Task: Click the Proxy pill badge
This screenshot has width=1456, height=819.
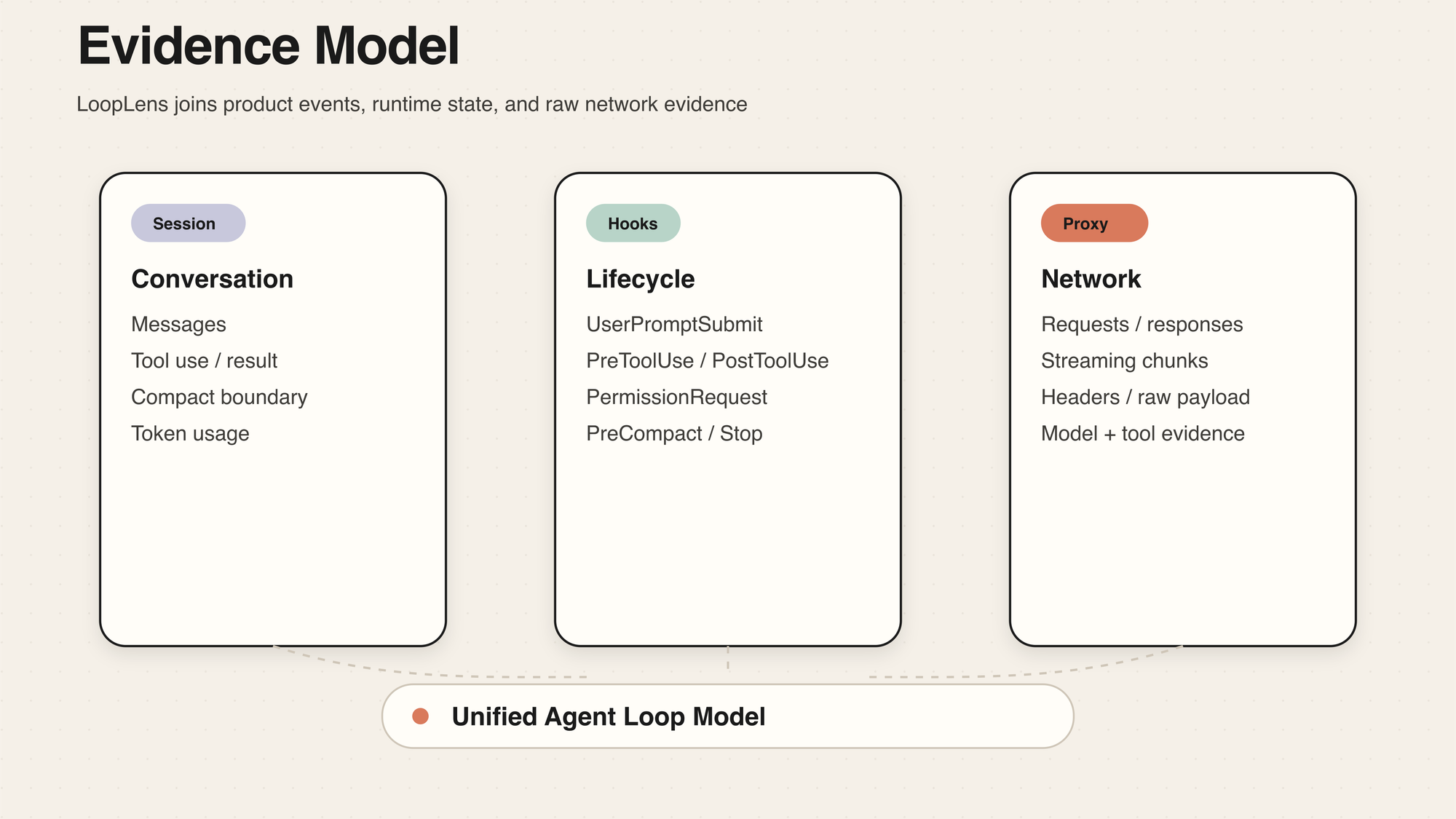Action: tap(1094, 223)
